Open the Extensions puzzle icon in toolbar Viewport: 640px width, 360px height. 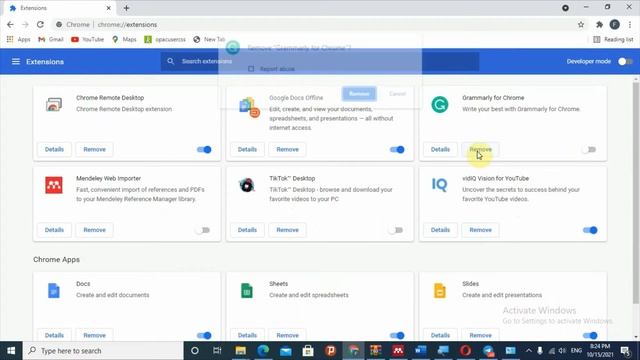click(x=599, y=24)
